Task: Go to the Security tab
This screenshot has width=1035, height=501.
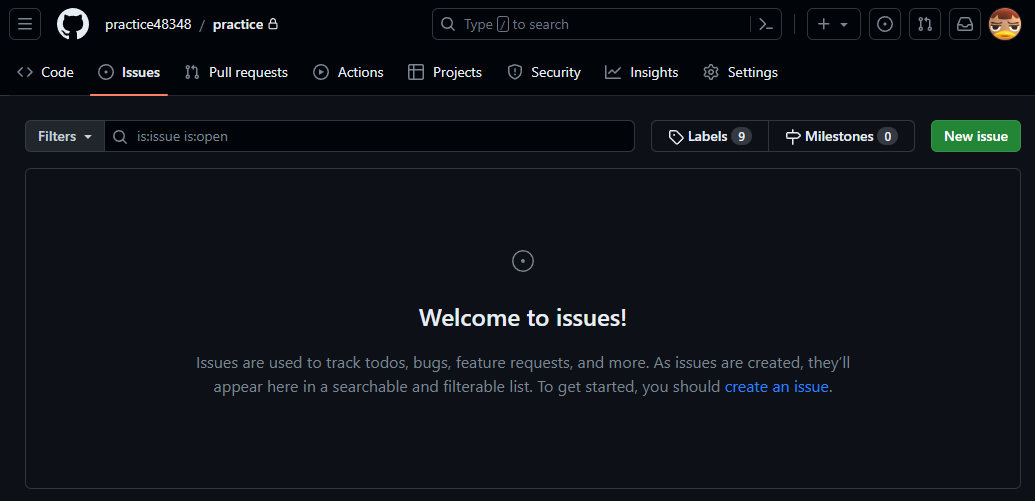Action: pos(544,73)
